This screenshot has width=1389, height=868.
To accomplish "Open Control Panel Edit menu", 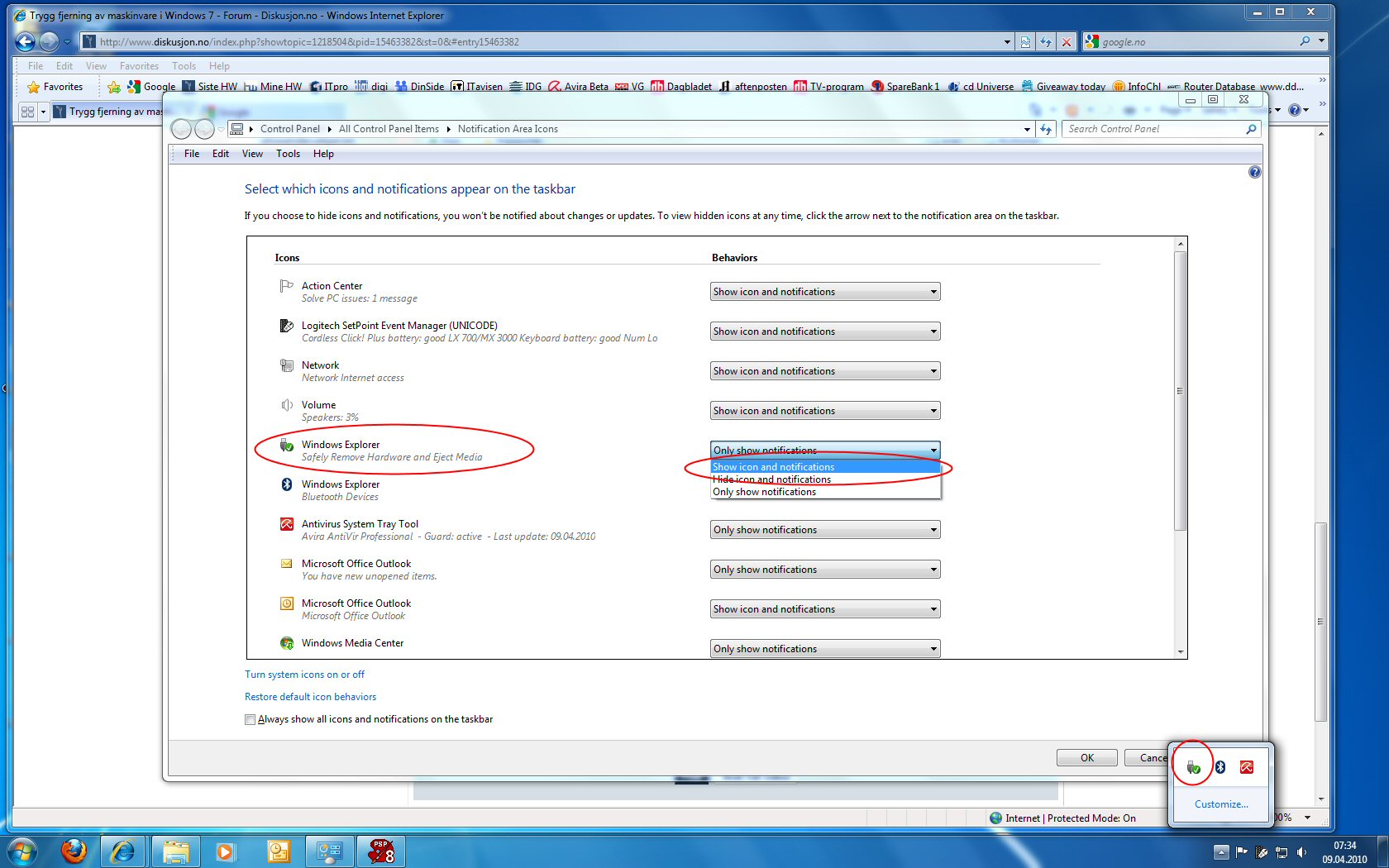I will coord(221,154).
